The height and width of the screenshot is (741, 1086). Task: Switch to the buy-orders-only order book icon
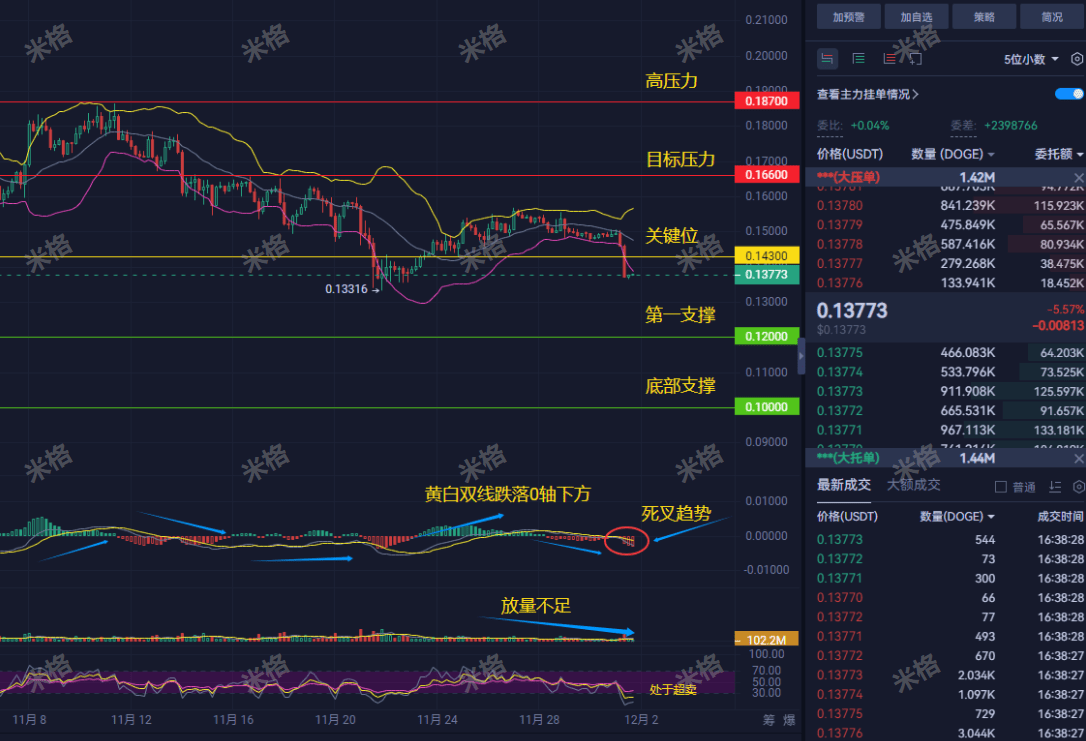click(858, 59)
